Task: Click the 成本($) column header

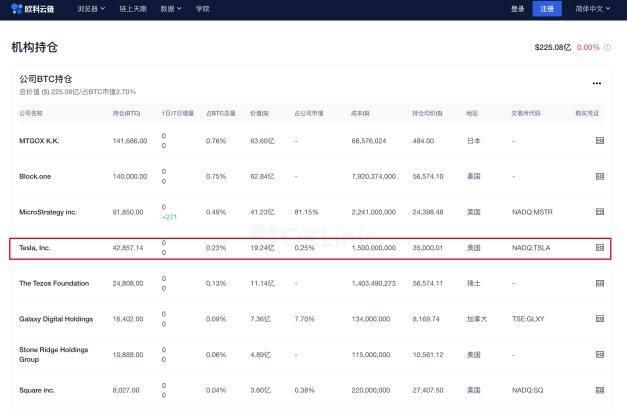Action: tap(360, 113)
